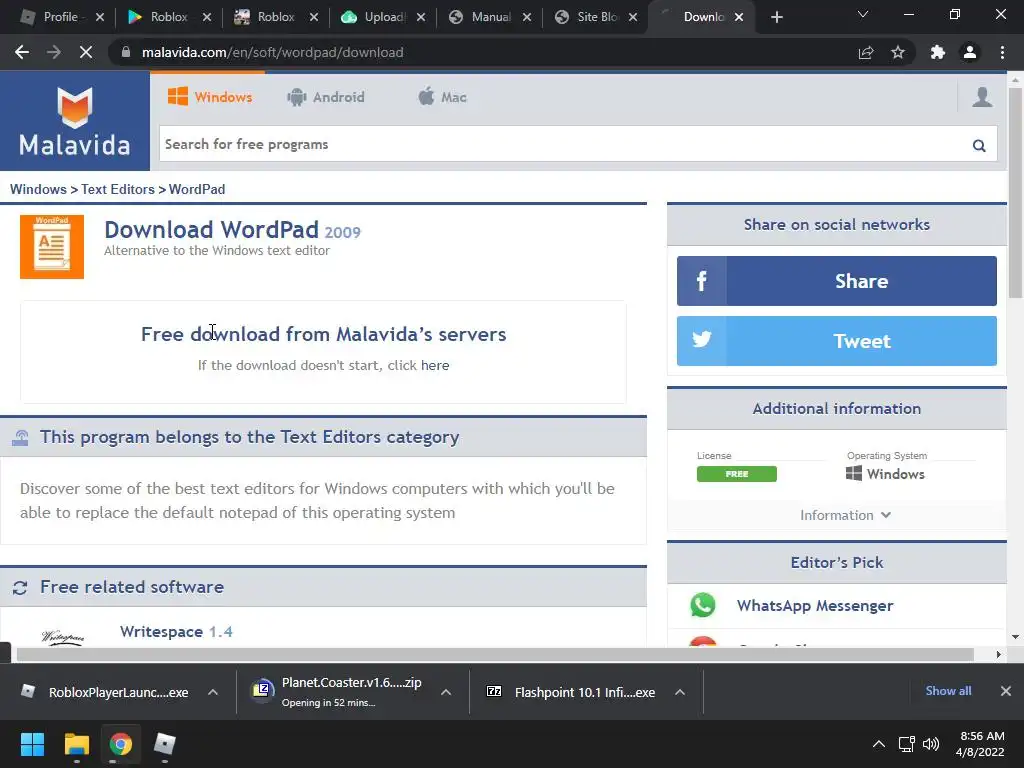Click the Chrome taskbar icon
The width and height of the screenshot is (1024, 768).
point(120,744)
